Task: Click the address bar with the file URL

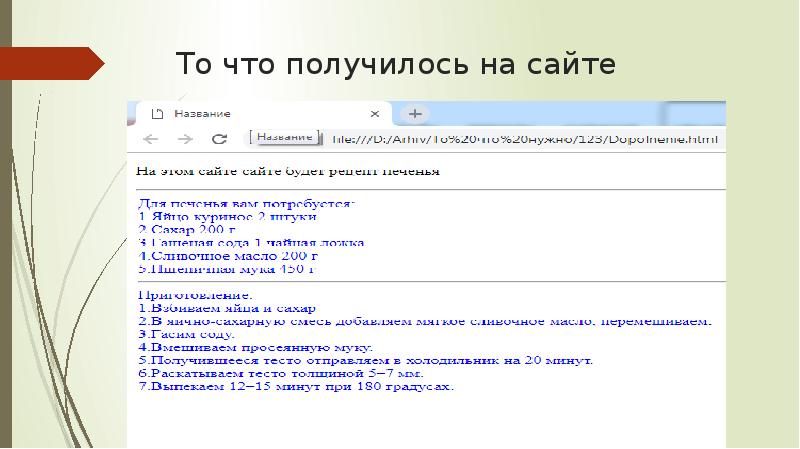Action: [520, 139]
